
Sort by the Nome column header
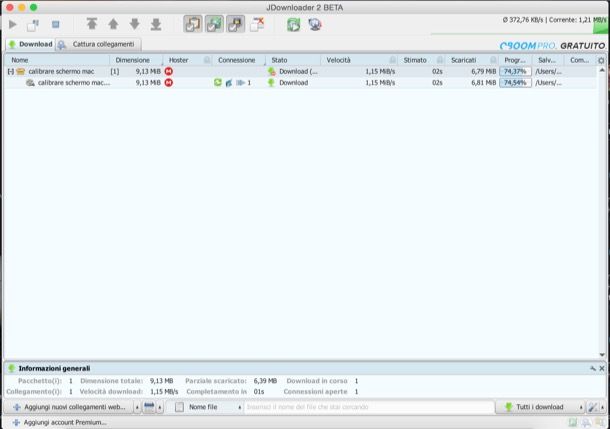(x=57, y=60)
